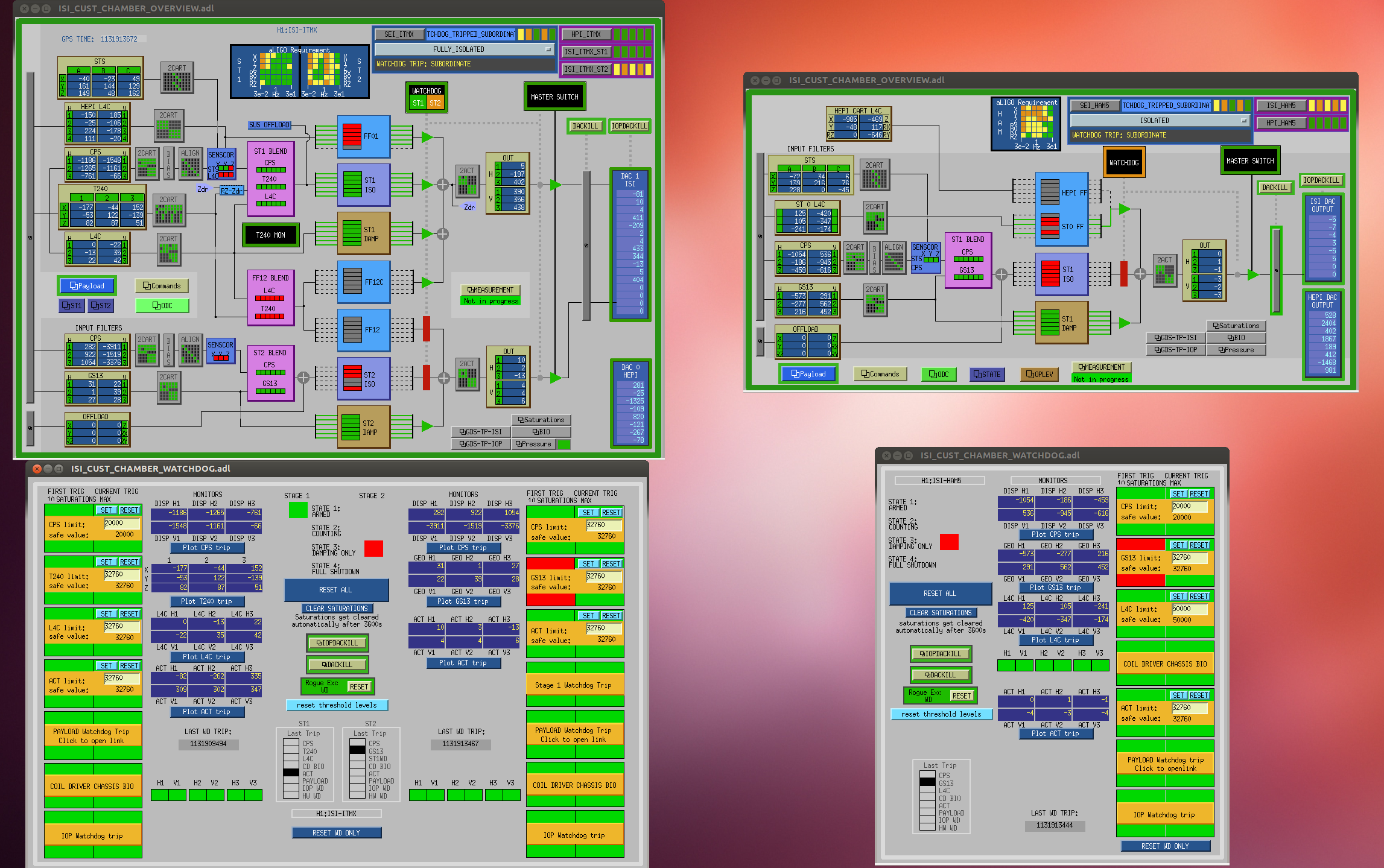Open the GDS-TP-ISI menu in ITMX overview

481,432
